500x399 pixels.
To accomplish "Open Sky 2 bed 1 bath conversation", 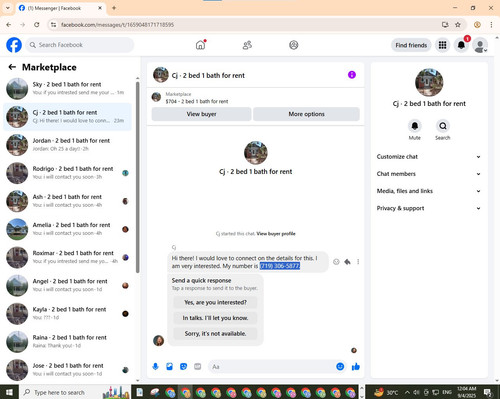I will pos(67,89).
